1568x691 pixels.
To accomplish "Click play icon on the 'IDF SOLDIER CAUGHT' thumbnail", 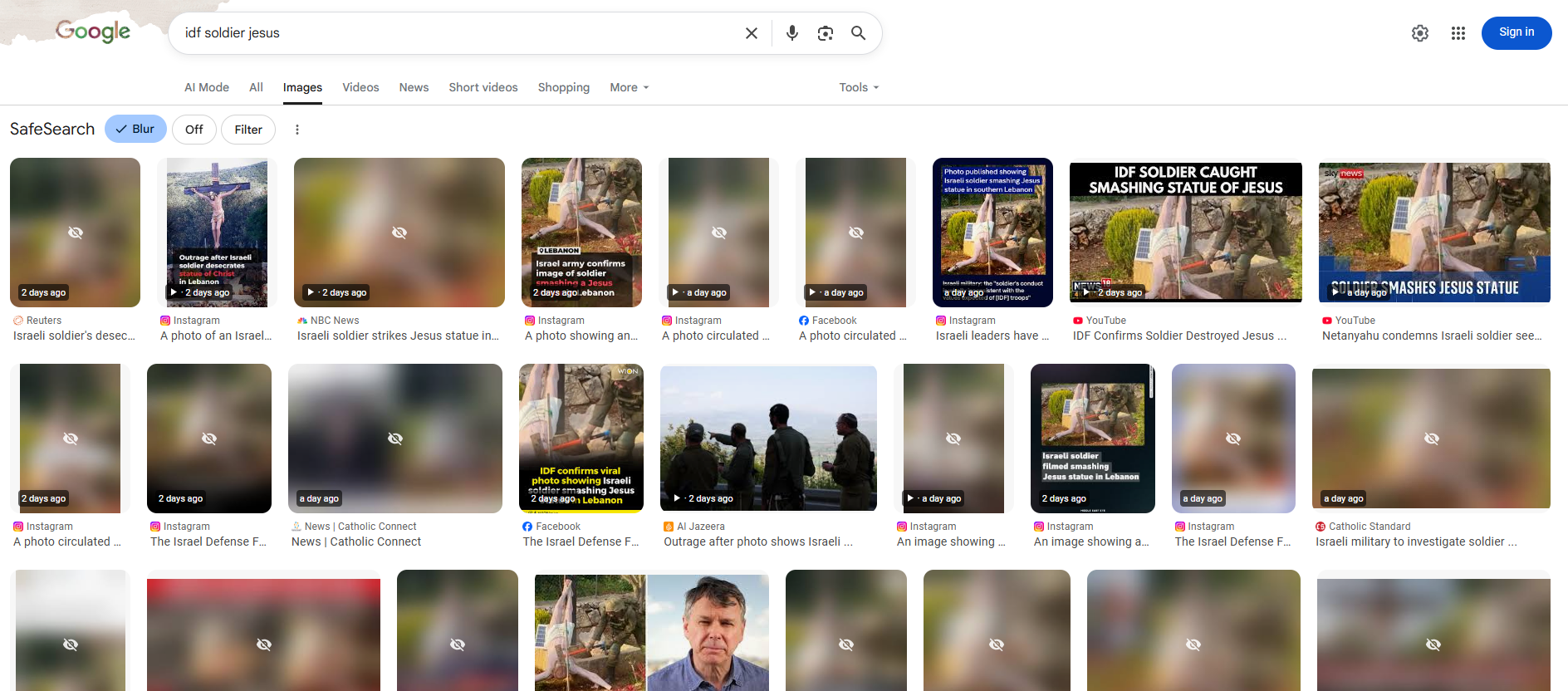I will pos(1086,292).
